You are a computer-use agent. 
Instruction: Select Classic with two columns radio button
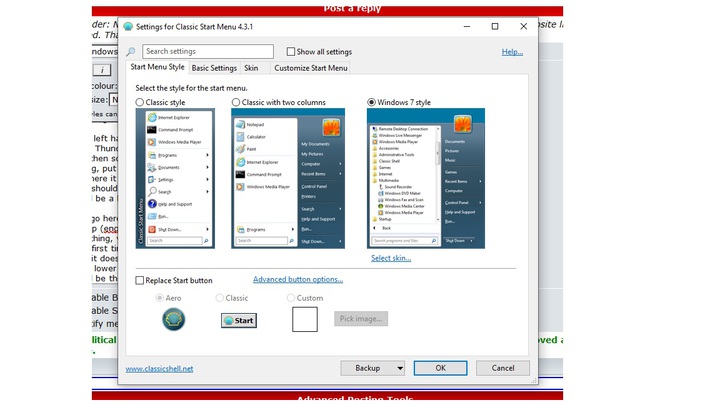[x=236, y=102]
